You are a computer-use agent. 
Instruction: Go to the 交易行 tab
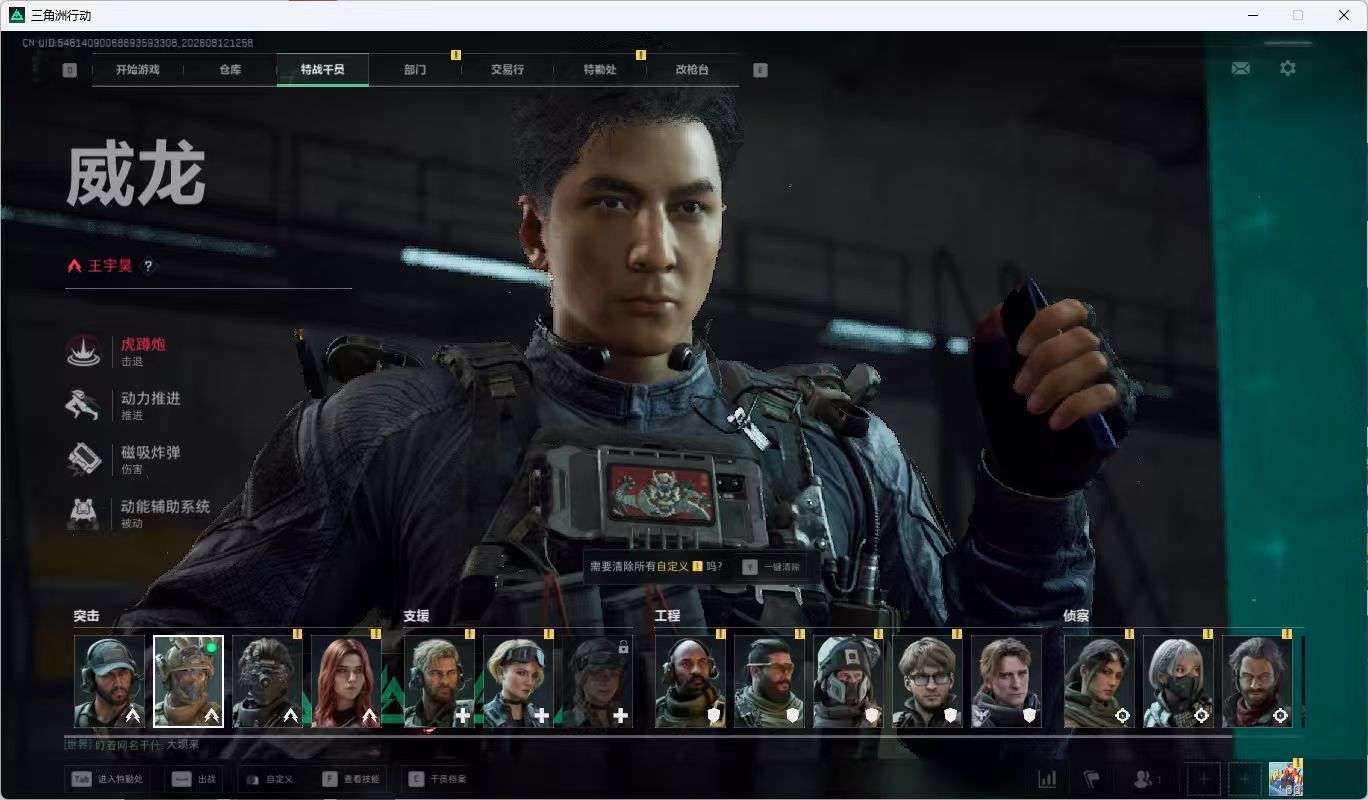[x=507, y=70]
